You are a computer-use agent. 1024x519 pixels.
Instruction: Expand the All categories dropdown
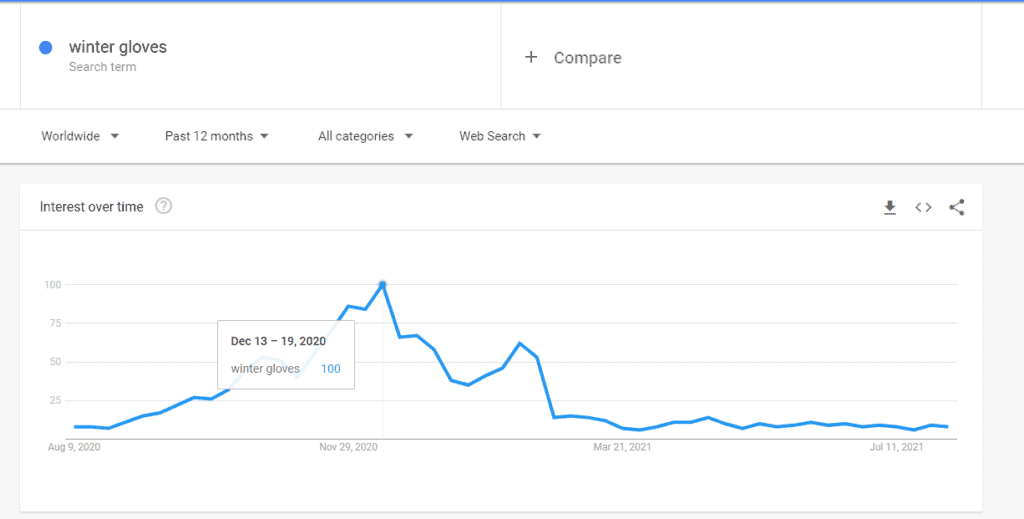pyautogui.click(x=365, y=136)
